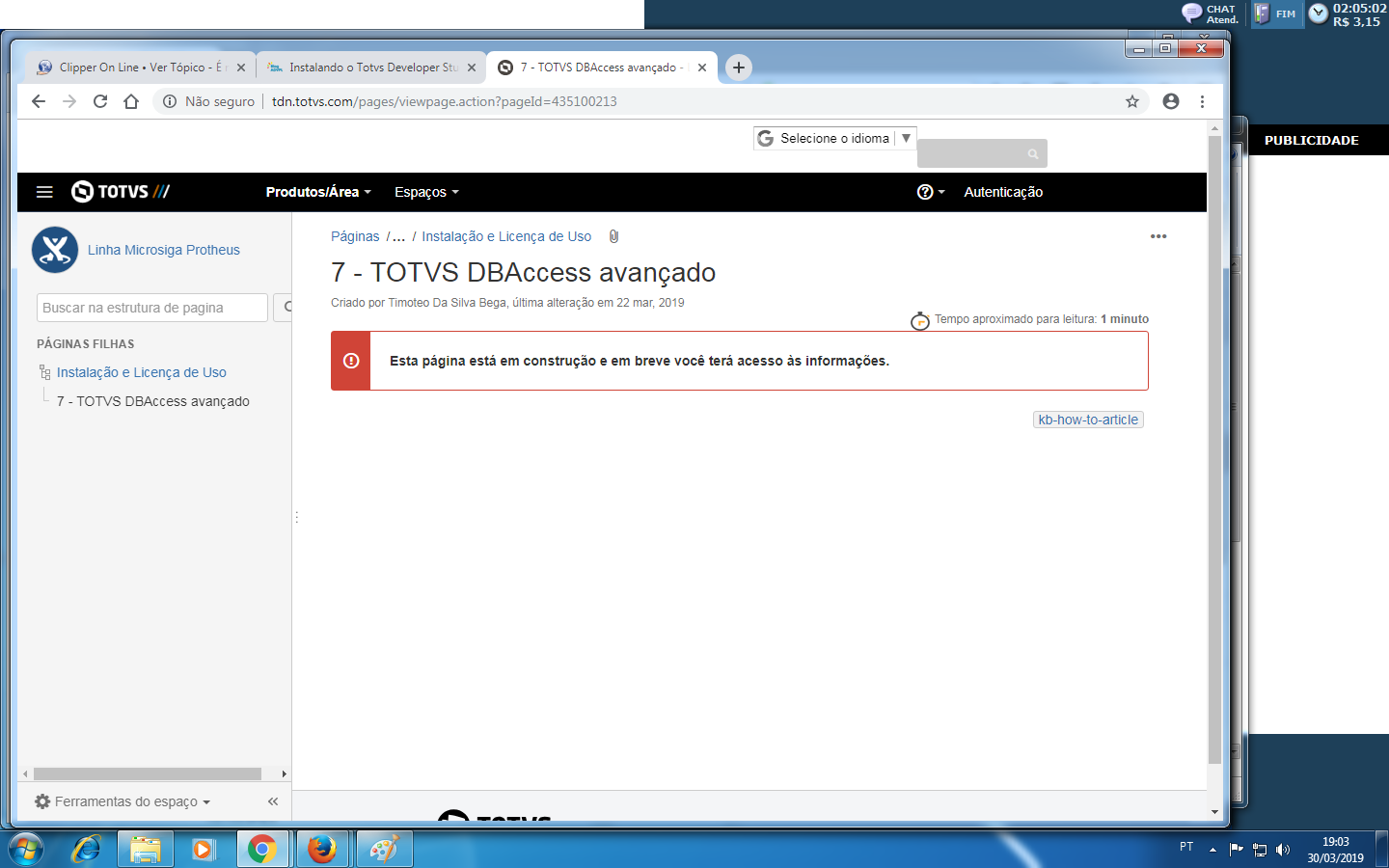Collapse the sidebar with the double chevron

[273, 801]
